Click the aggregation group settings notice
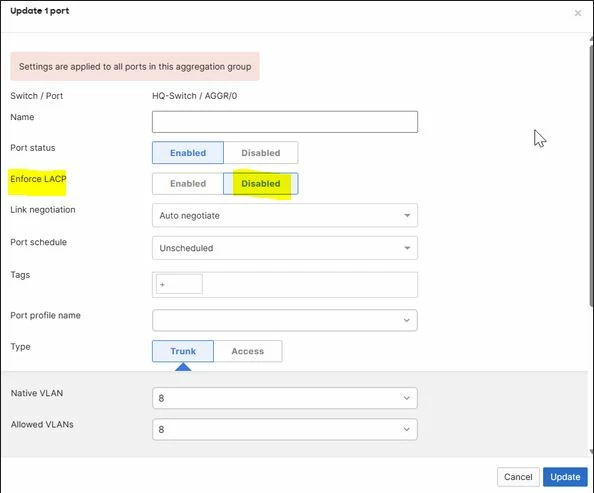The height and width of the screenshot is (493, 594). click(135, 66)
